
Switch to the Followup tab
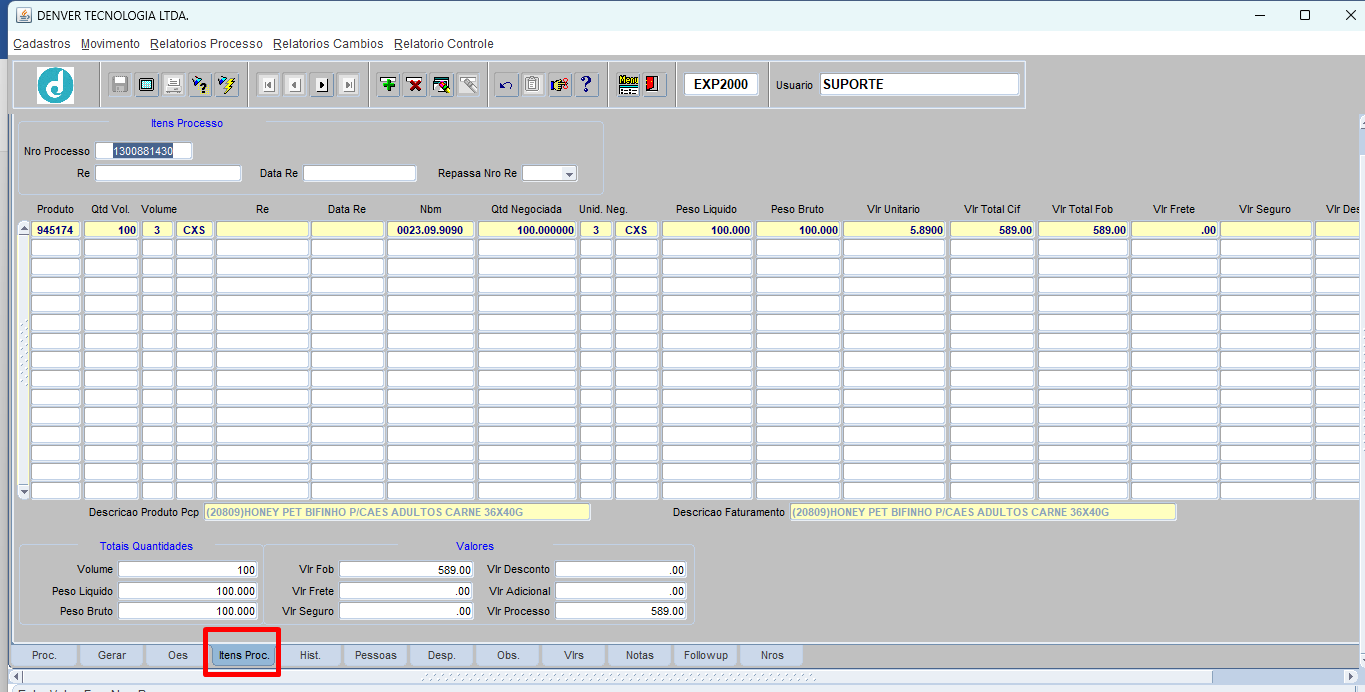(706, 656)
